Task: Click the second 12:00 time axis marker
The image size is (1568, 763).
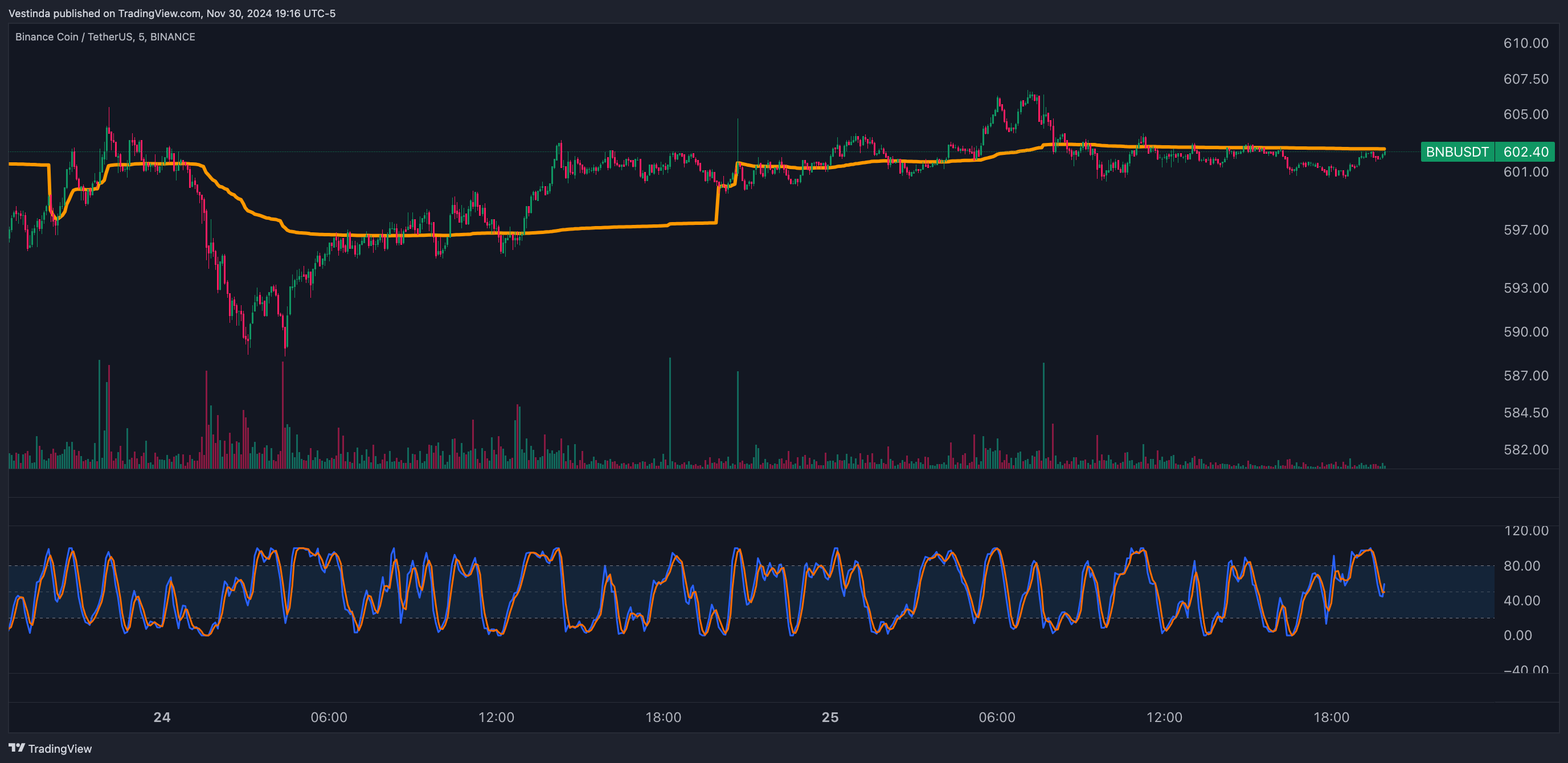Action: [1164, 717]
